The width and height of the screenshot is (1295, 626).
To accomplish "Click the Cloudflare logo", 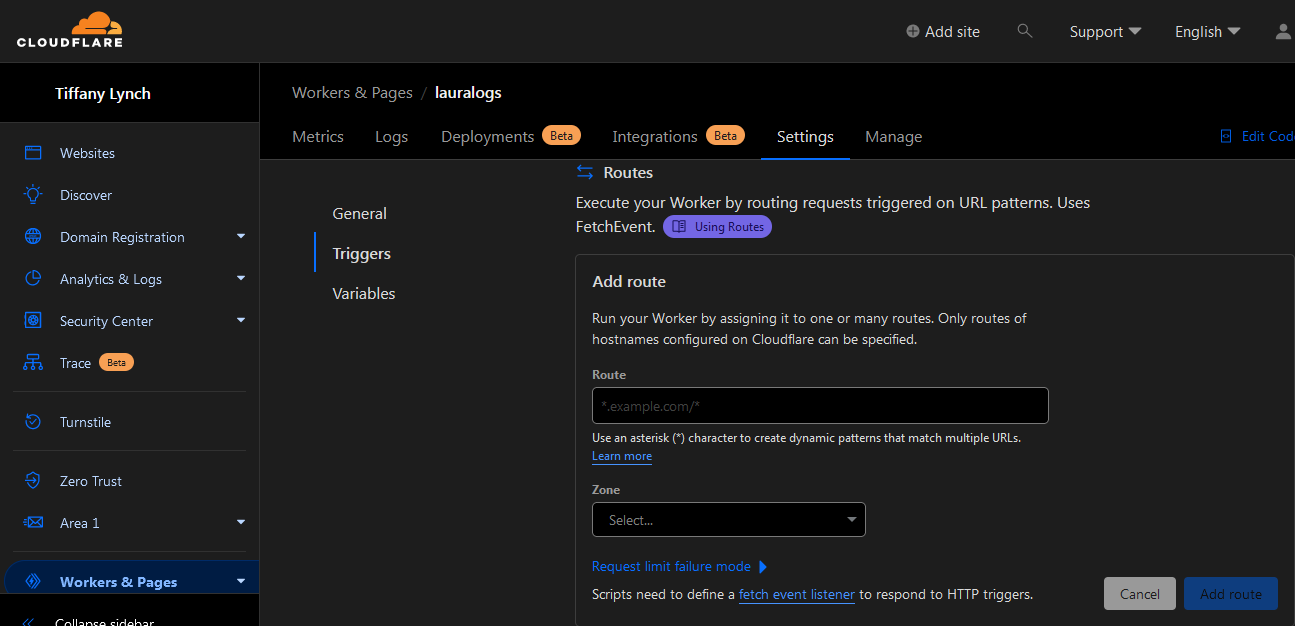I will [70, 30].
